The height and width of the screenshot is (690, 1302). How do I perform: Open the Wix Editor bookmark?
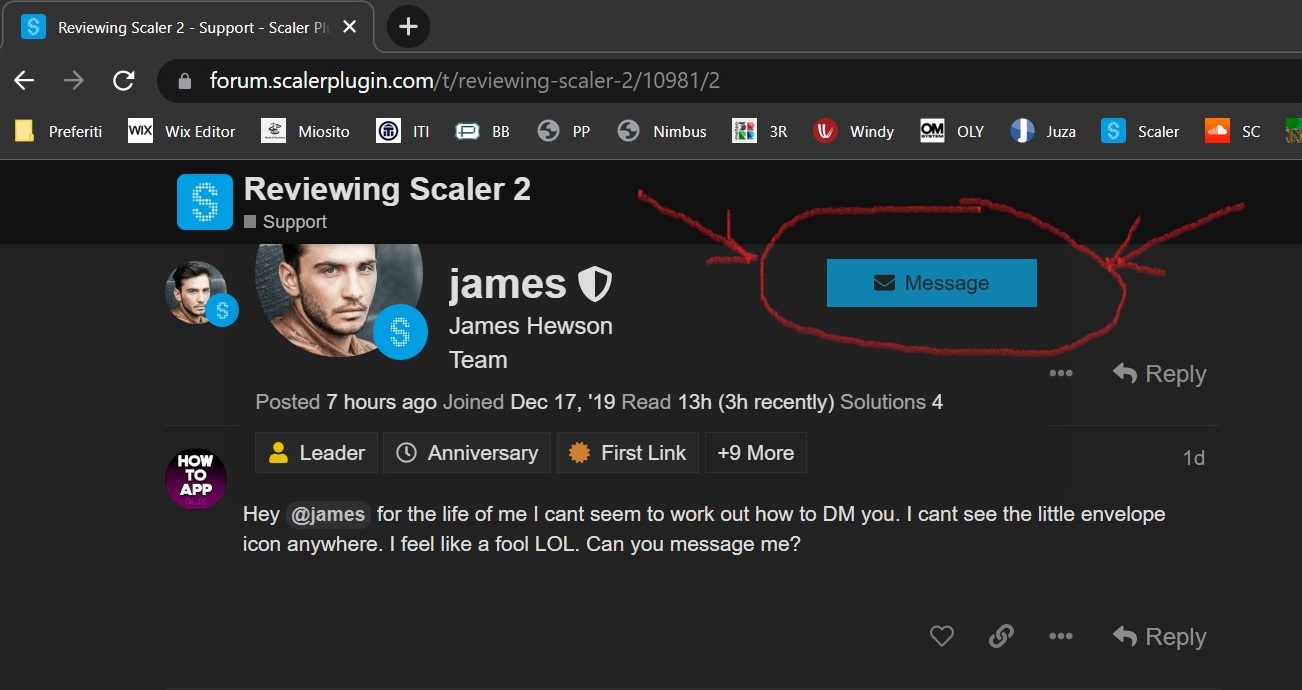[182, 131]
